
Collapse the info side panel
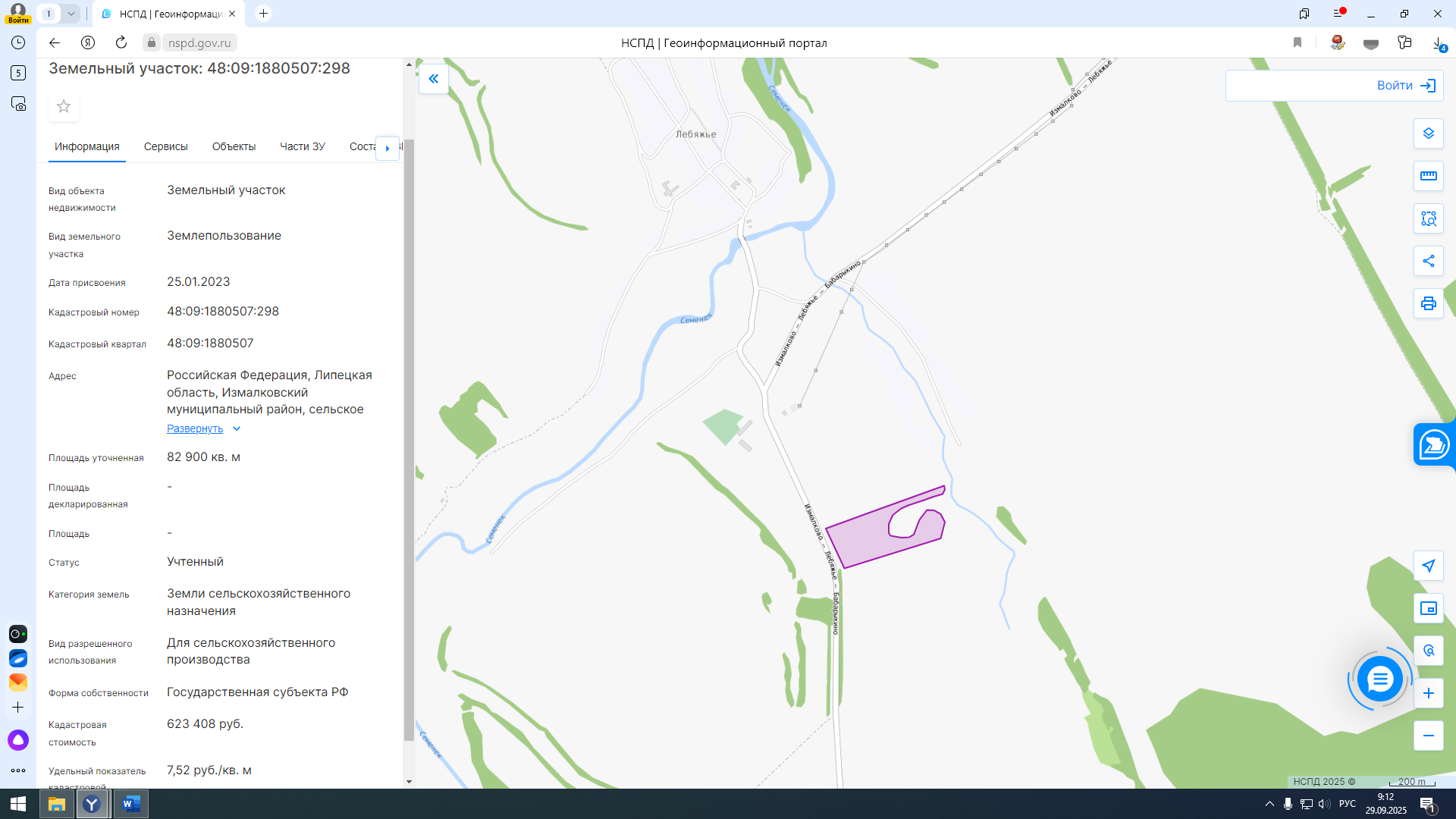point(434,79)
